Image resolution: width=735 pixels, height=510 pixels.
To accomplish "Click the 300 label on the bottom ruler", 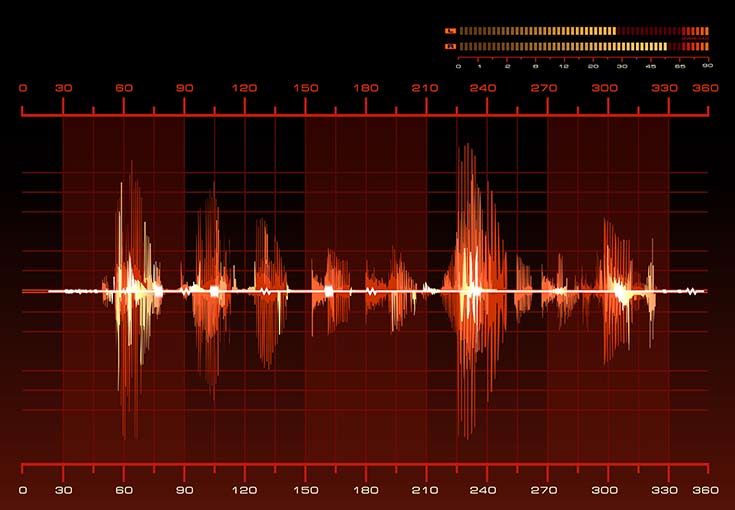I will (605, 490).
